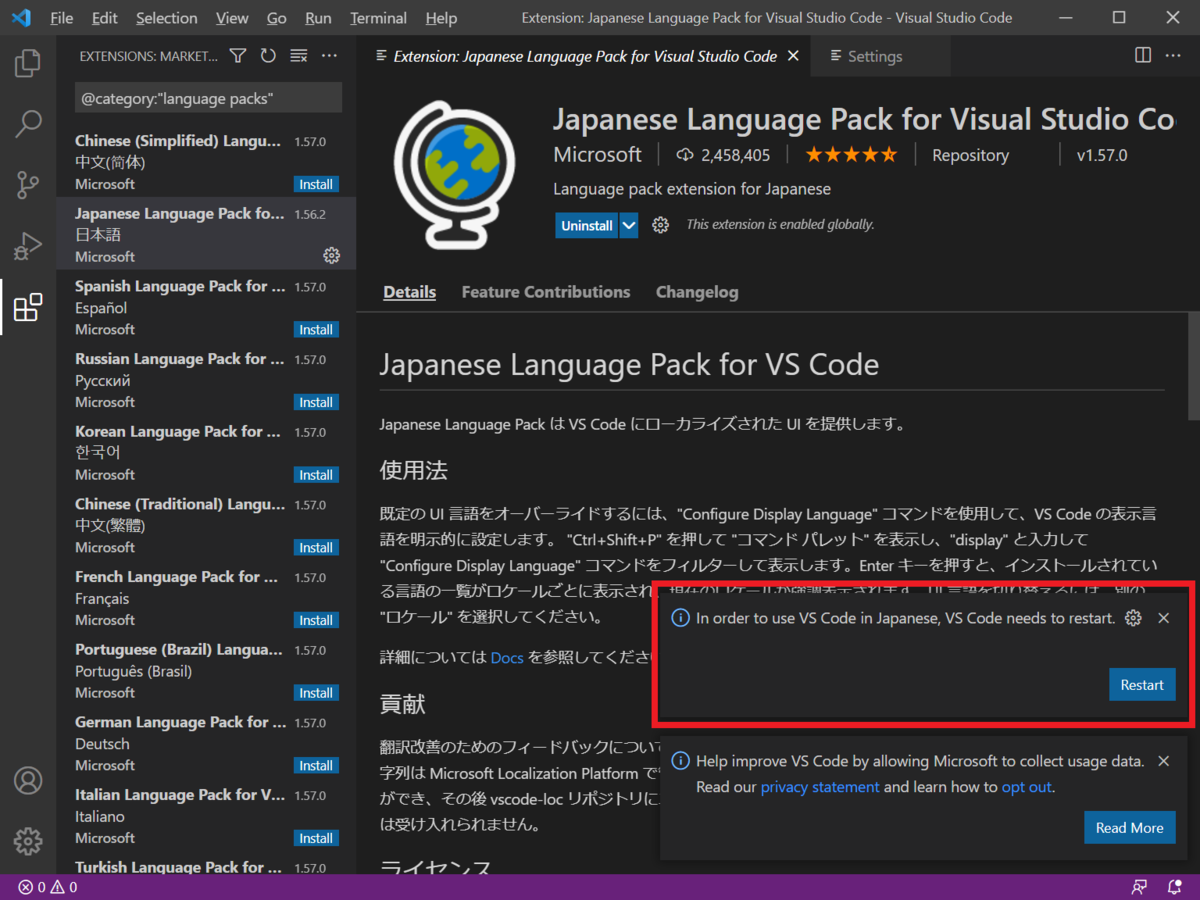Install the Italian Language Pack
This screenshot has width=1200, height=900.
point(316,838)
